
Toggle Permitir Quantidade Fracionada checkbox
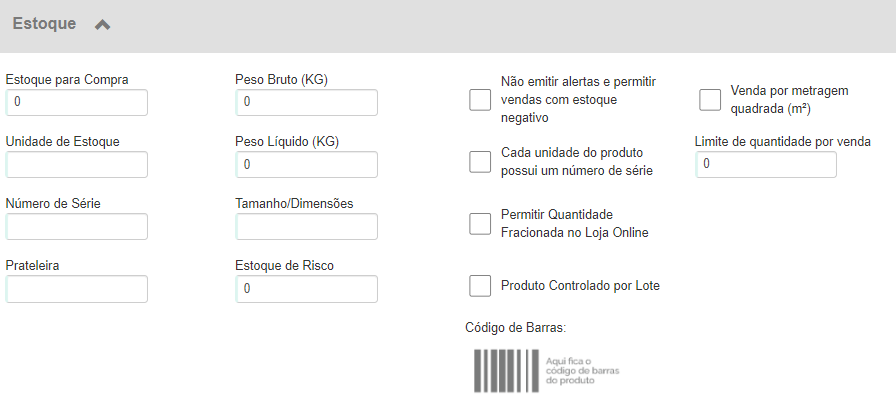pos(480,224)
